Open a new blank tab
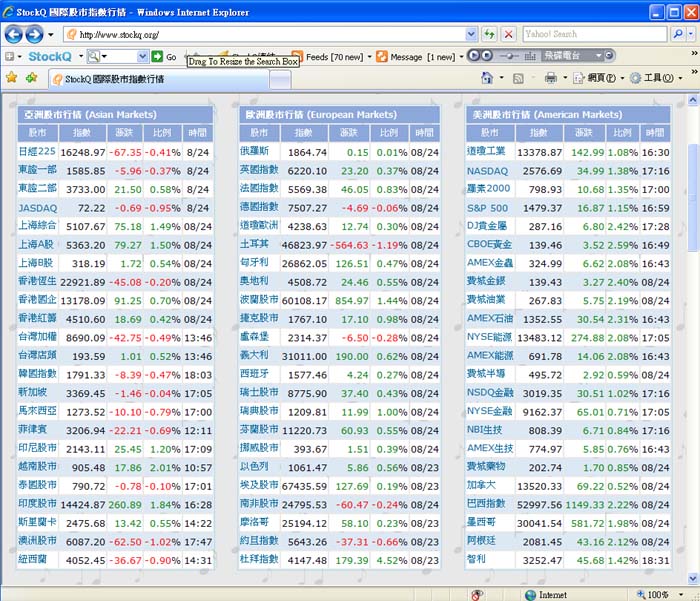700x601 pixels. (x=280, y=80)
